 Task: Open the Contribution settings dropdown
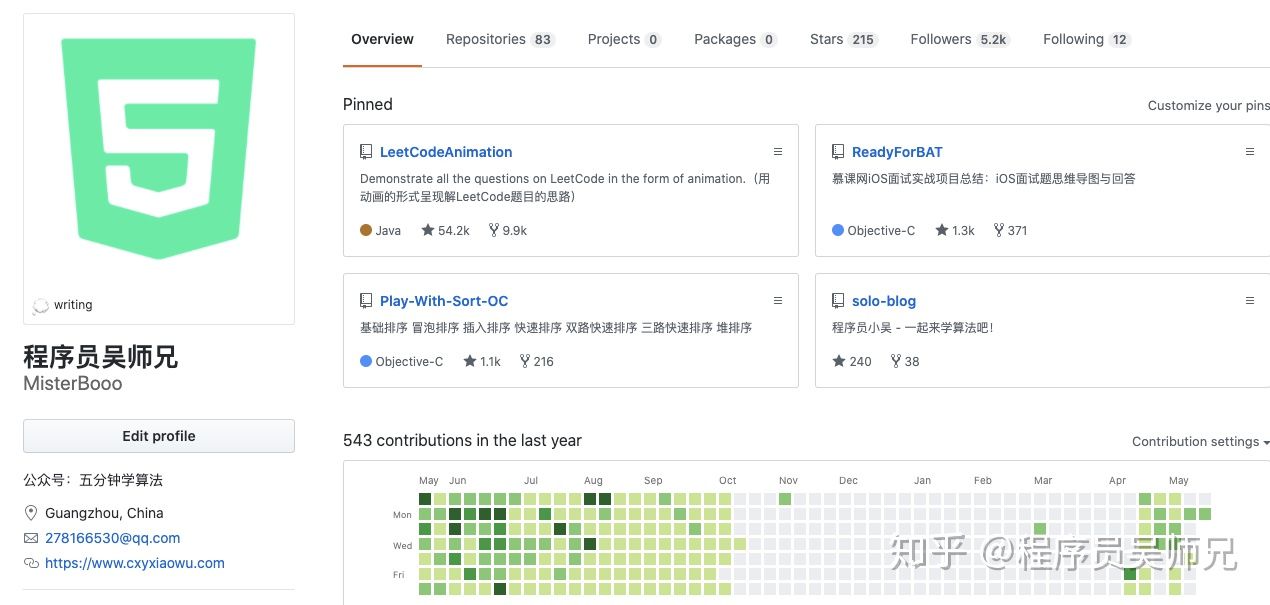[1199, 441]
